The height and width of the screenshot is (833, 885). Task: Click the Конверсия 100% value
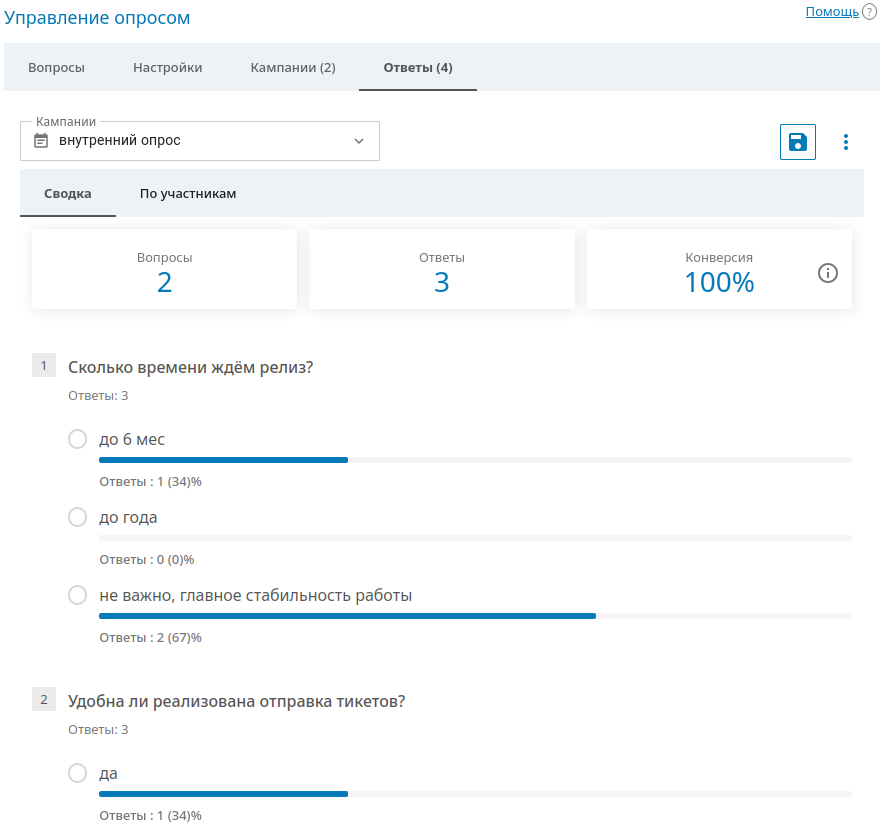[x=719, y=282]
